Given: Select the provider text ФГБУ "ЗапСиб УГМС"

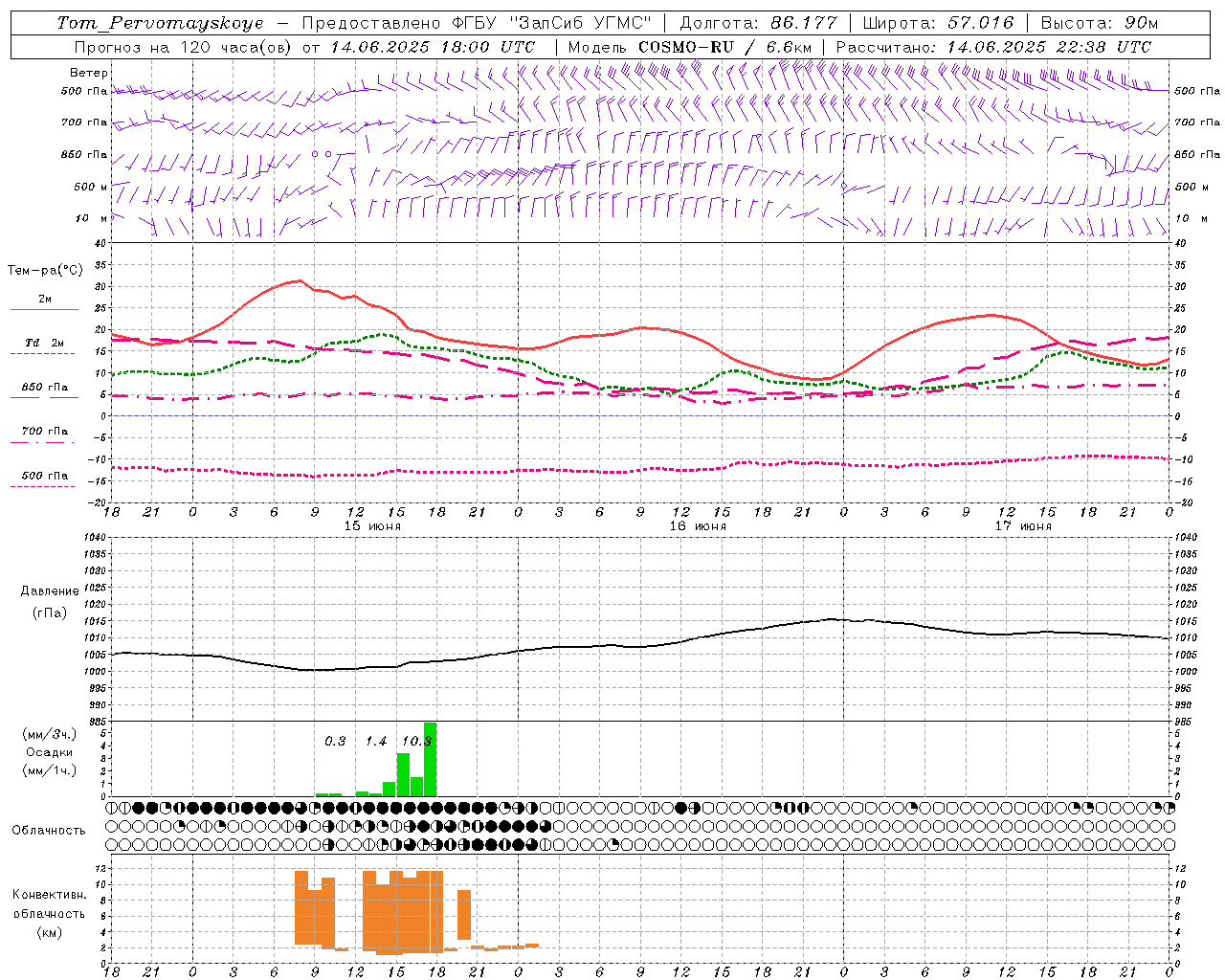Looking at the screenshot, I should 551,23.
